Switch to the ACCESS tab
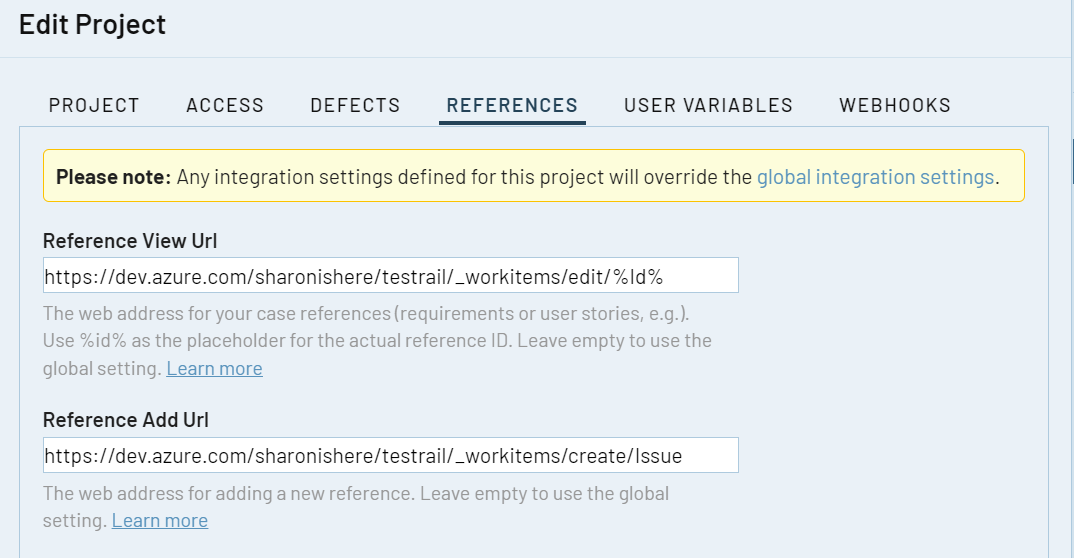The width and height of the screenshot is (1074, 558). click(225, 105)
